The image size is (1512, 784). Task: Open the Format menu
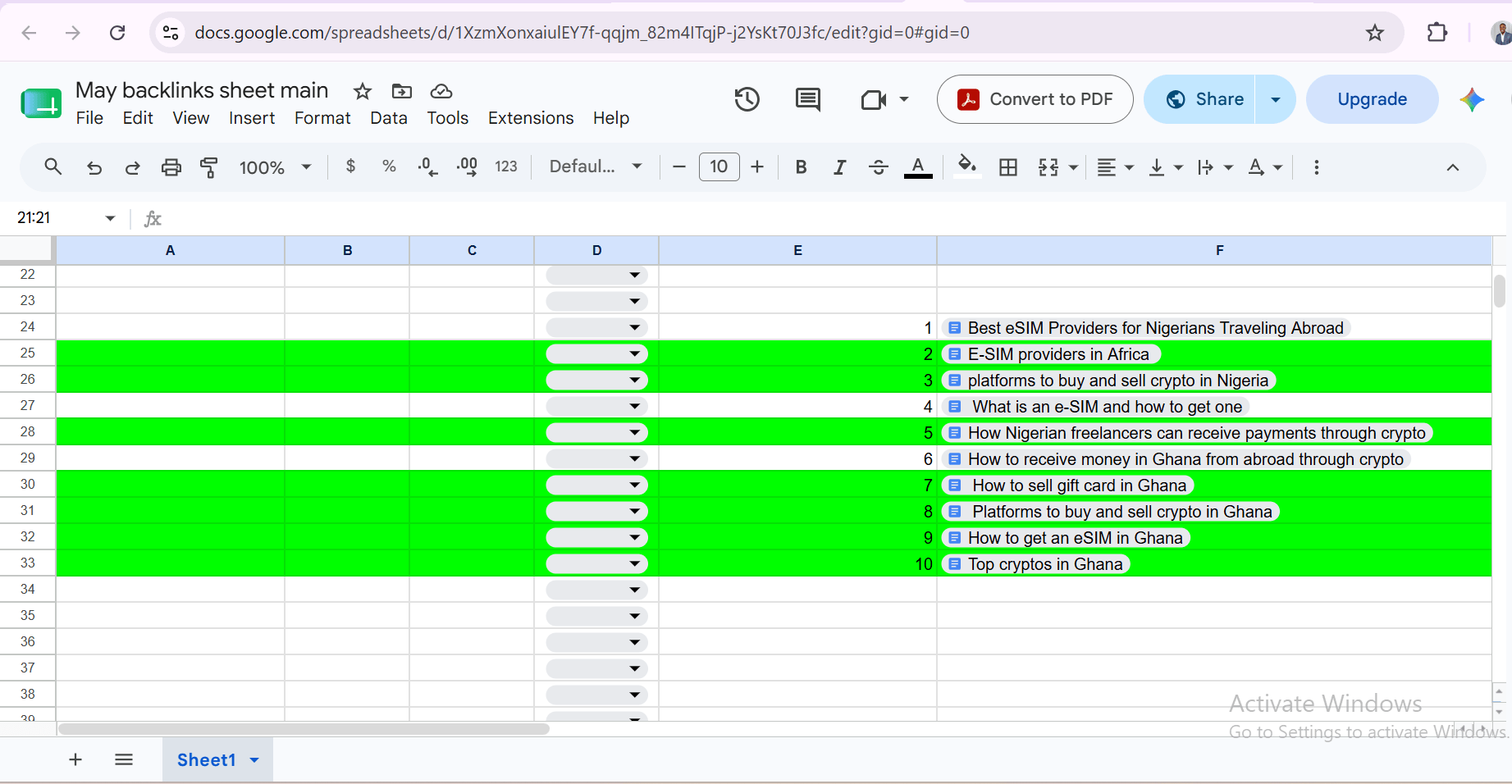pyautogui.click(x=322, y=118)
